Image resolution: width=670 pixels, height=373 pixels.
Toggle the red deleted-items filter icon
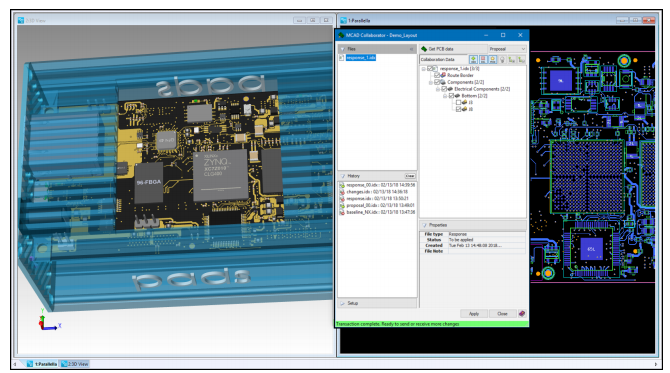point(483,59)
